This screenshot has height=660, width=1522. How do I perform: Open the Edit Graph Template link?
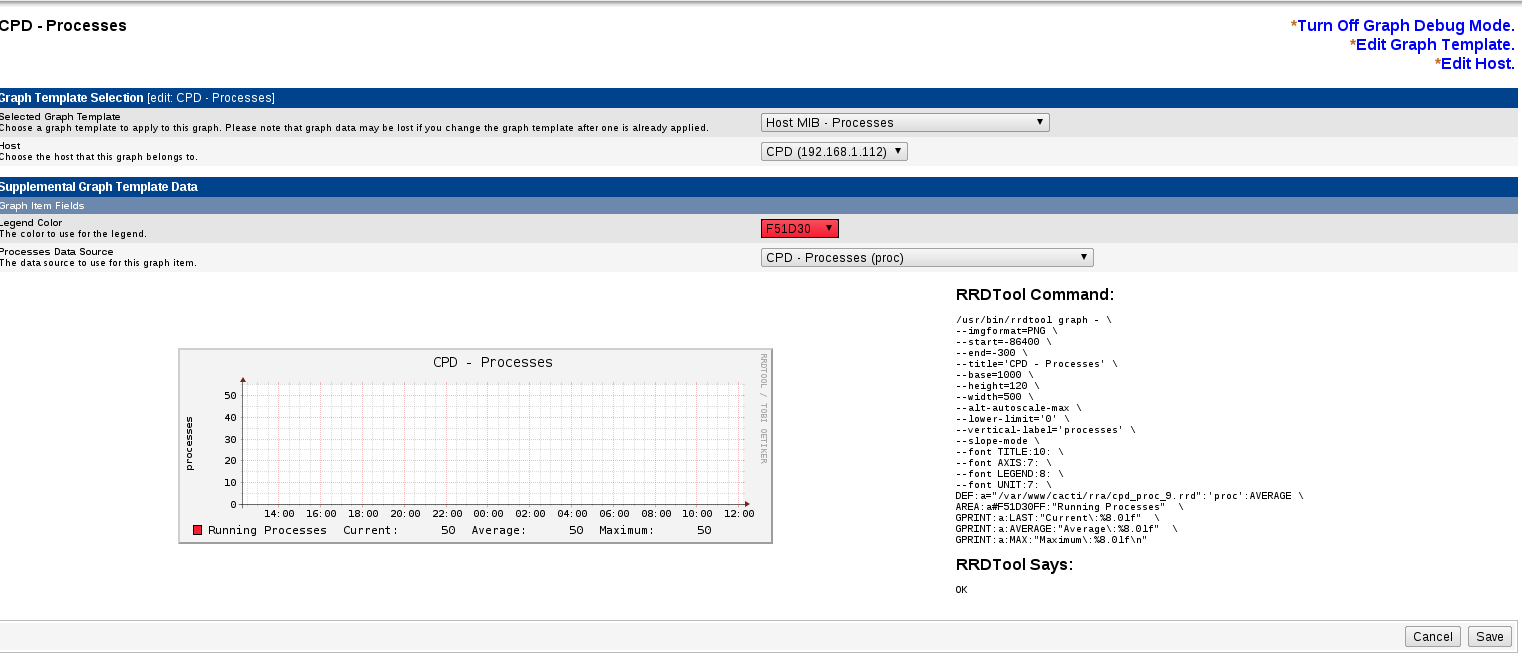(1435, 45)
